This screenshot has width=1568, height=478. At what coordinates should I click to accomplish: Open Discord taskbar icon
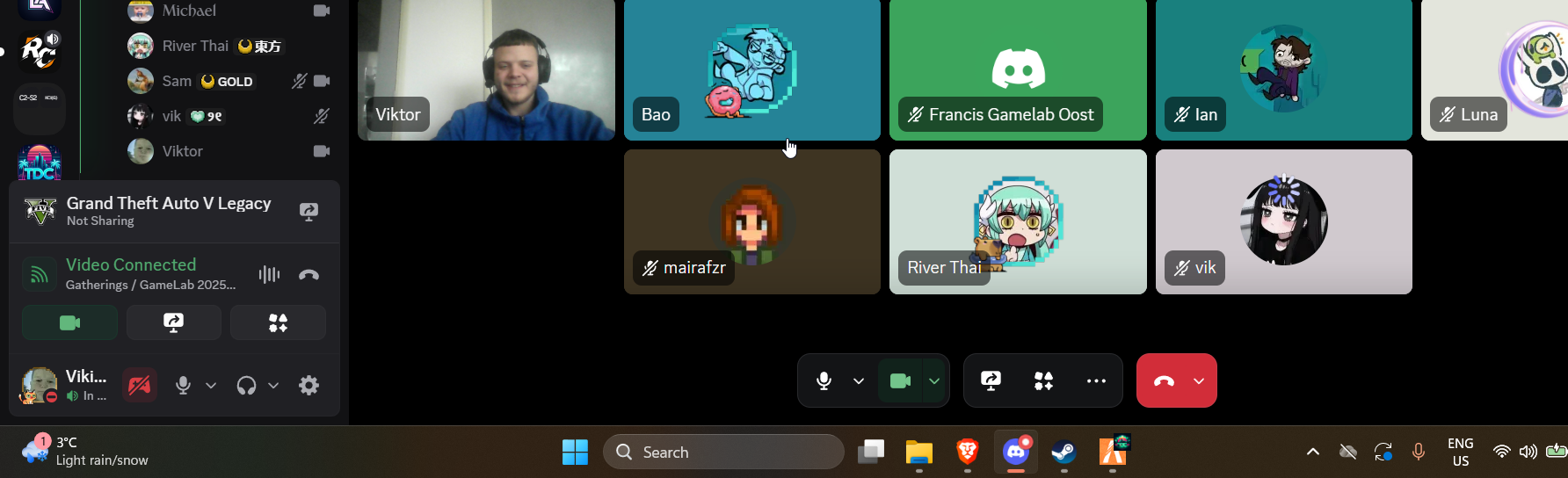tap(1016, 452)
